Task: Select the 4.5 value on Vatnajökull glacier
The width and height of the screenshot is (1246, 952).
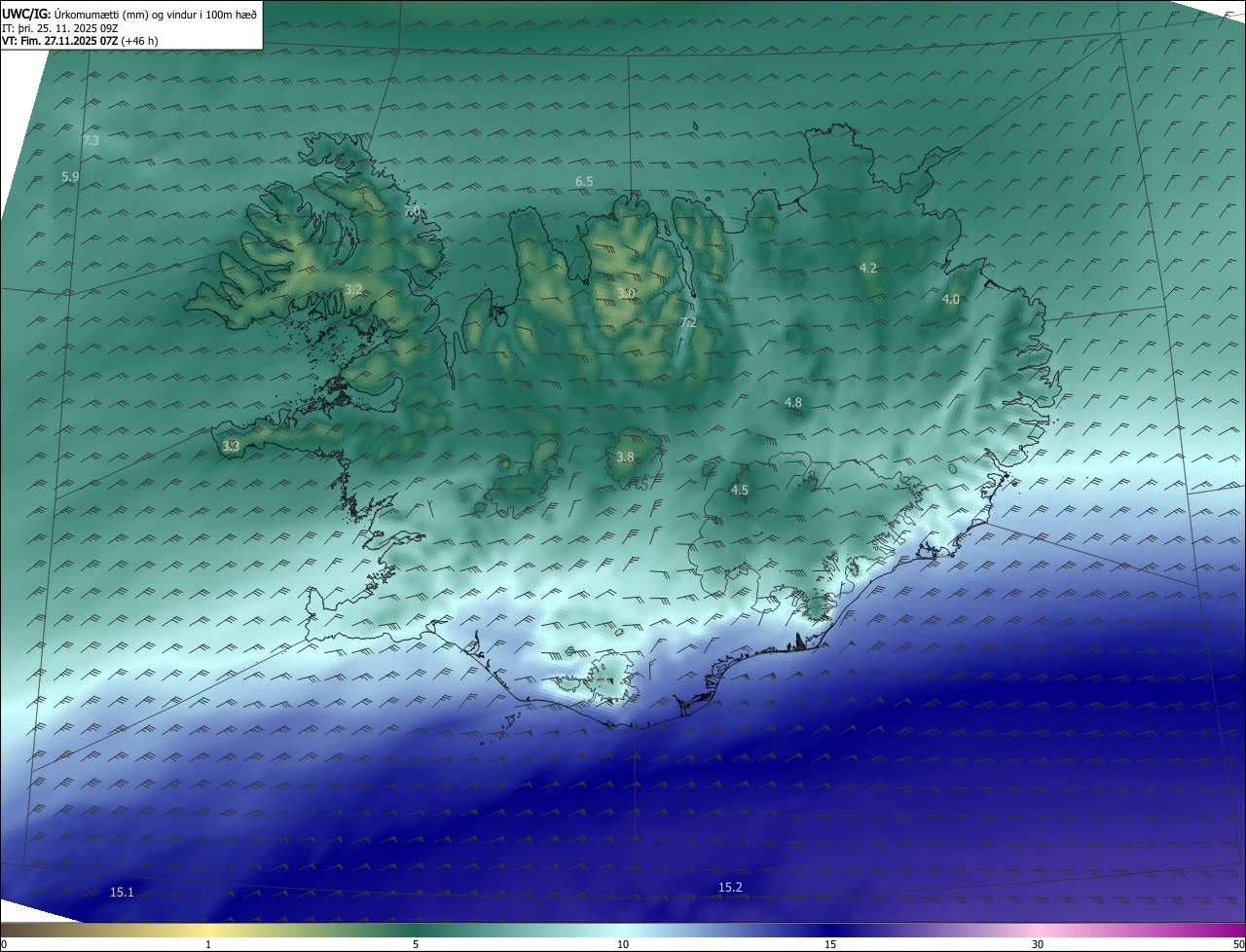Action: pos(740,491)
